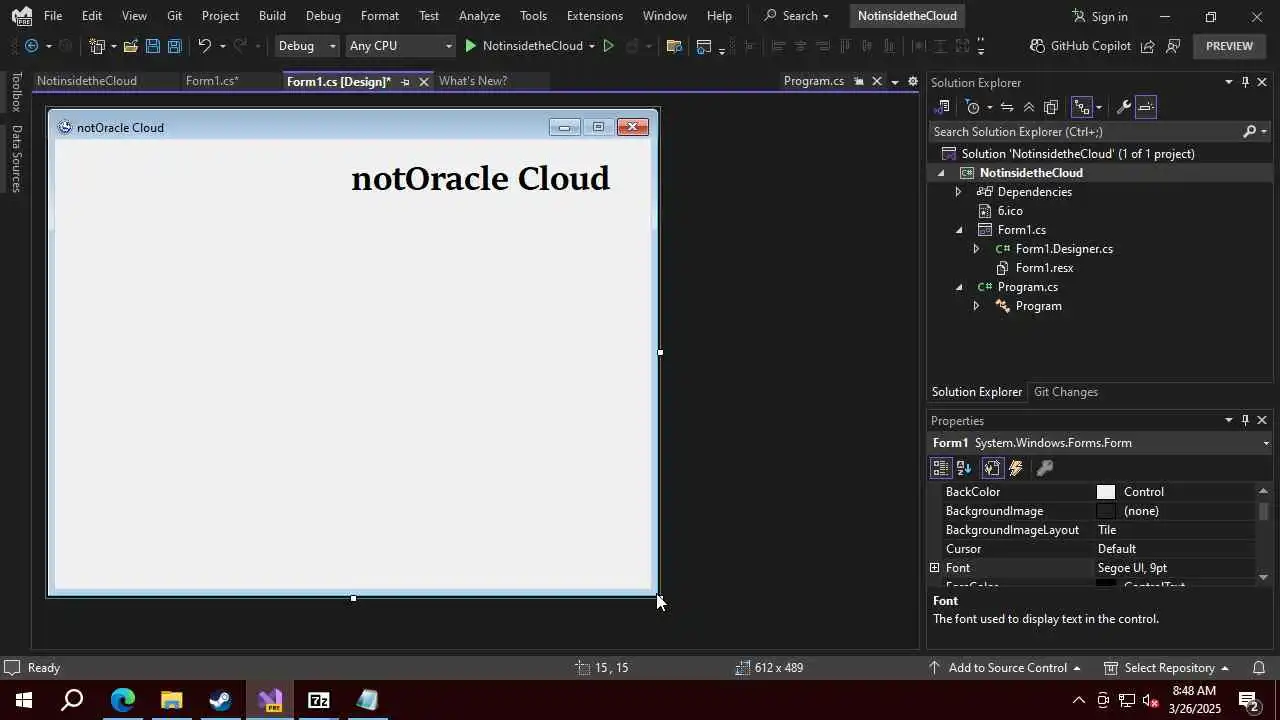Viewport: 1280px width, 720px height.
Task: Open the Format menu
Action: click(x=380, y=16)
